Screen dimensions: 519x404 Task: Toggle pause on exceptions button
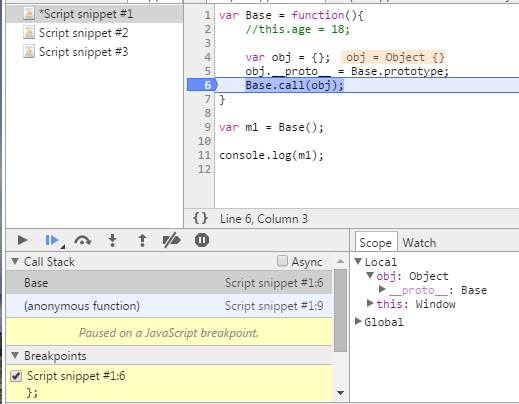[x=202, y=240]
